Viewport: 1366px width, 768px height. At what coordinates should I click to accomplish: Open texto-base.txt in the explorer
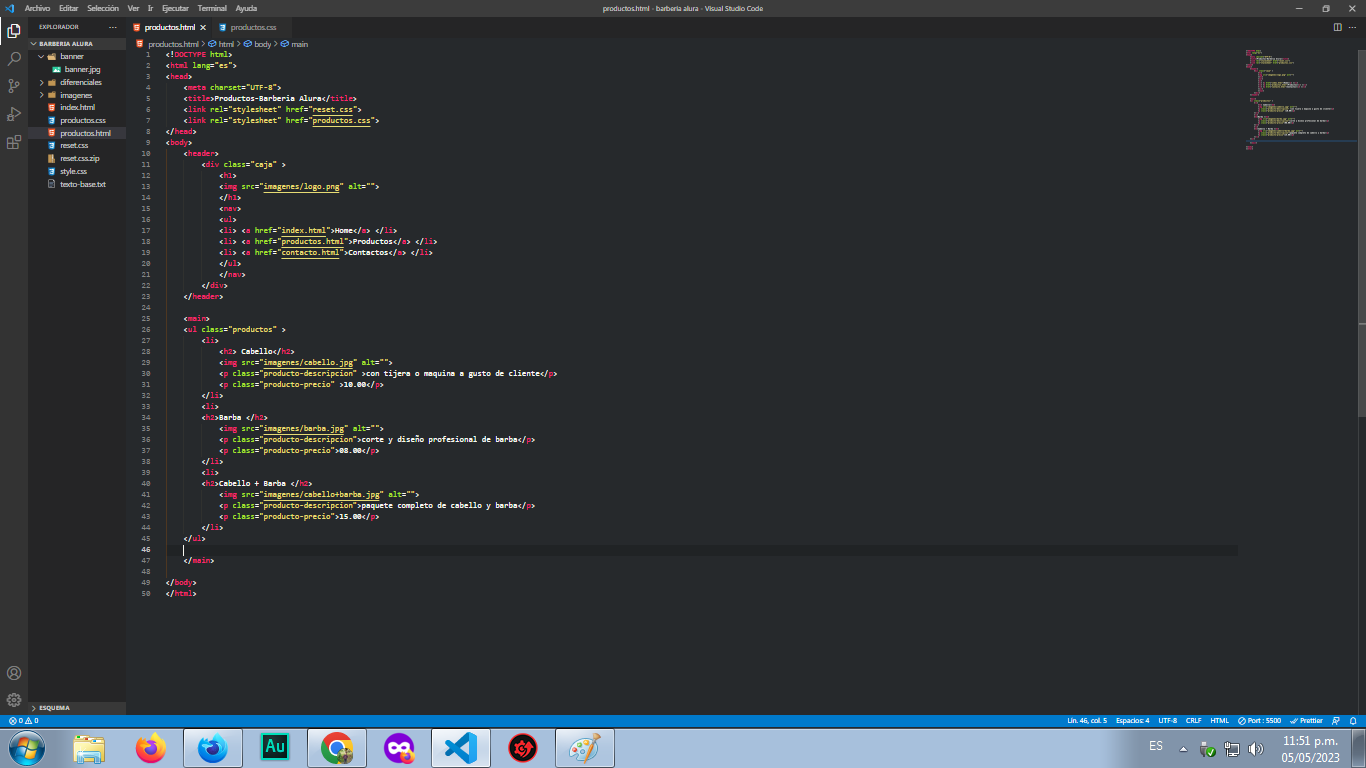pyautogui.click(x=78, y=184)
